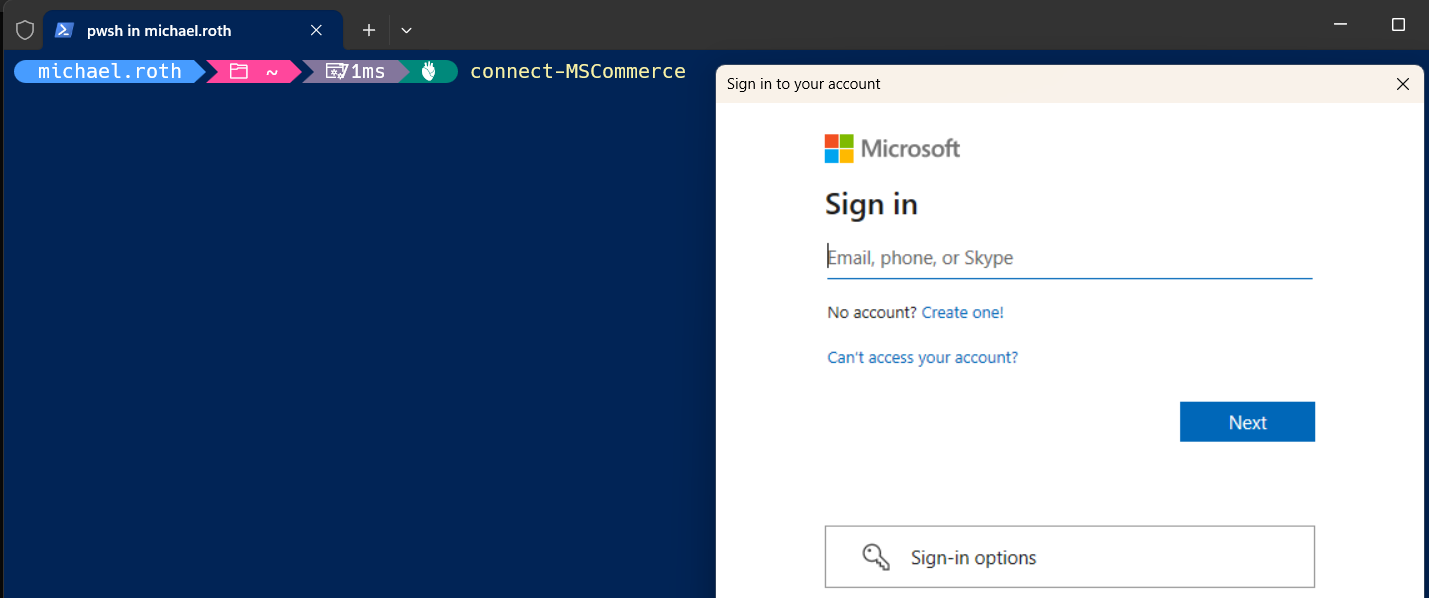Click the michael.roth prompt segment
1429x598 pixels.
tap(110, 71)
